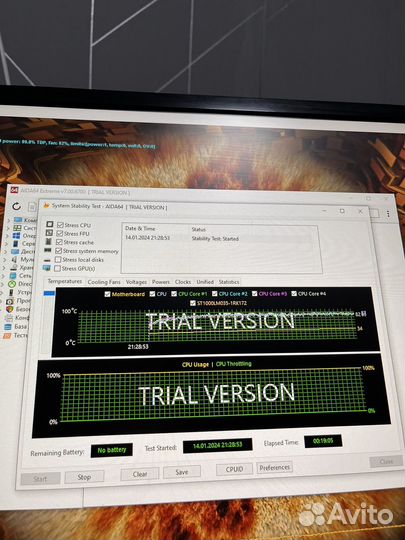Expand the Системная плата tree node arrow

(x=8, y=228)
